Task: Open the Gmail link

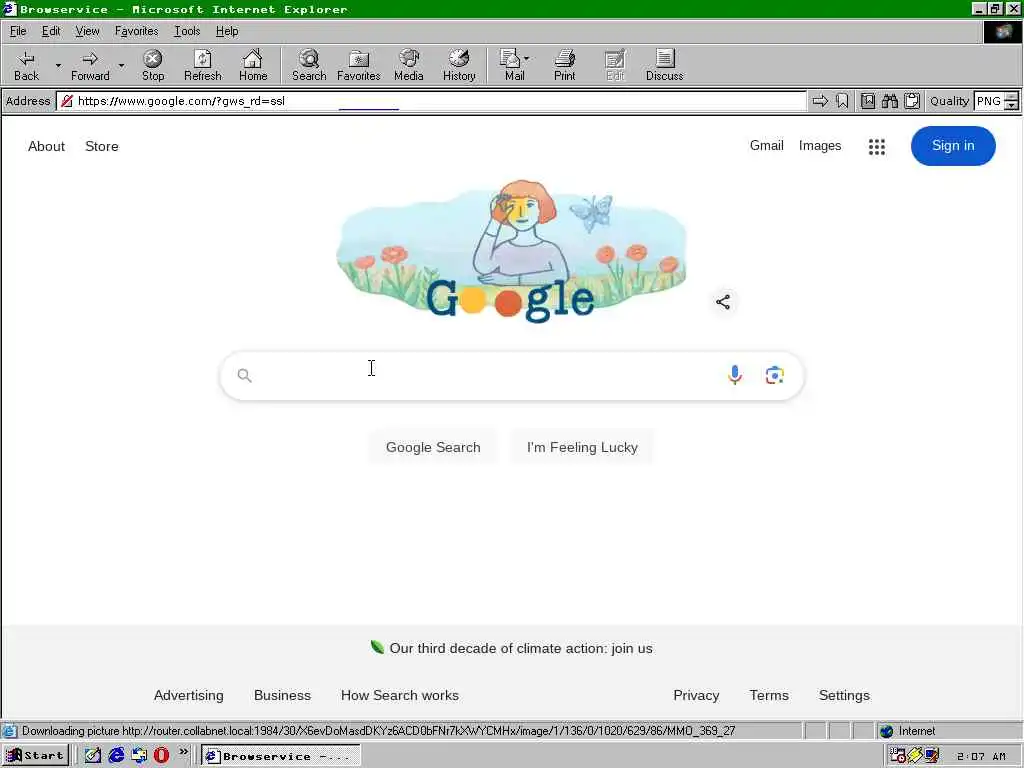Action: [x=767, y=146]
